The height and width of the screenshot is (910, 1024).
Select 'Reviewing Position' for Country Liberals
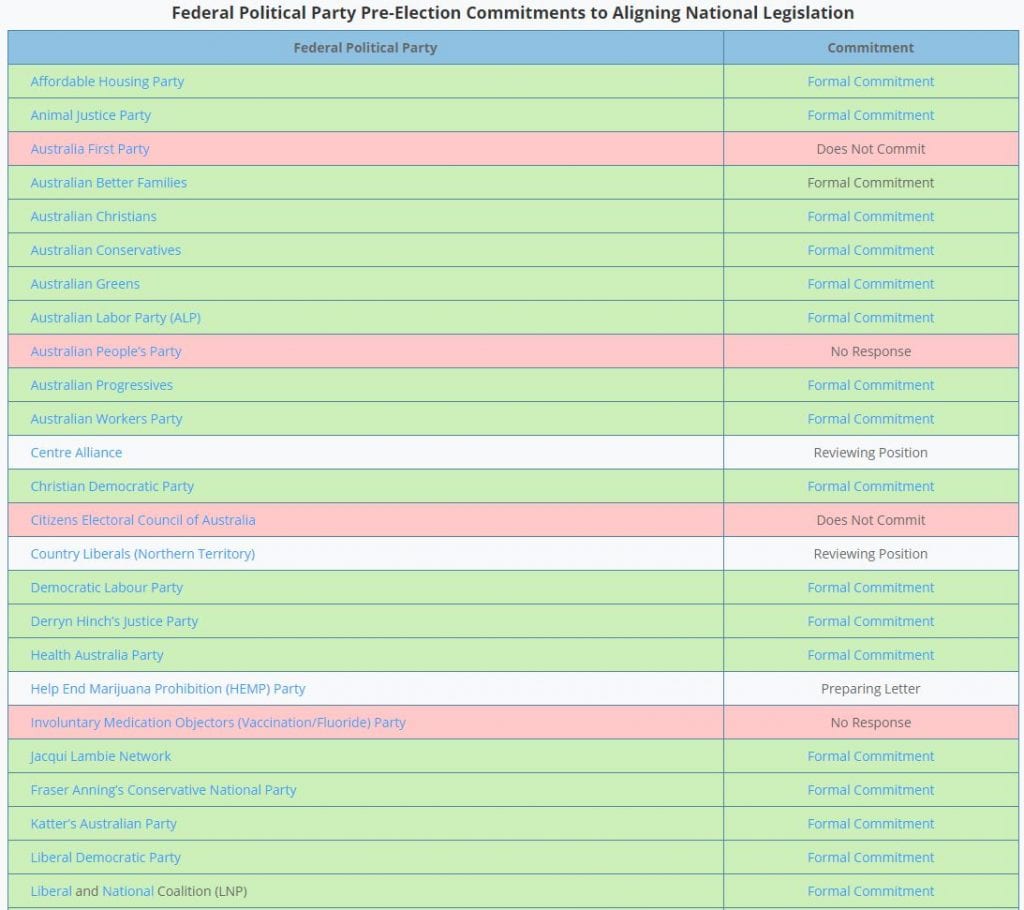(871, 554)
